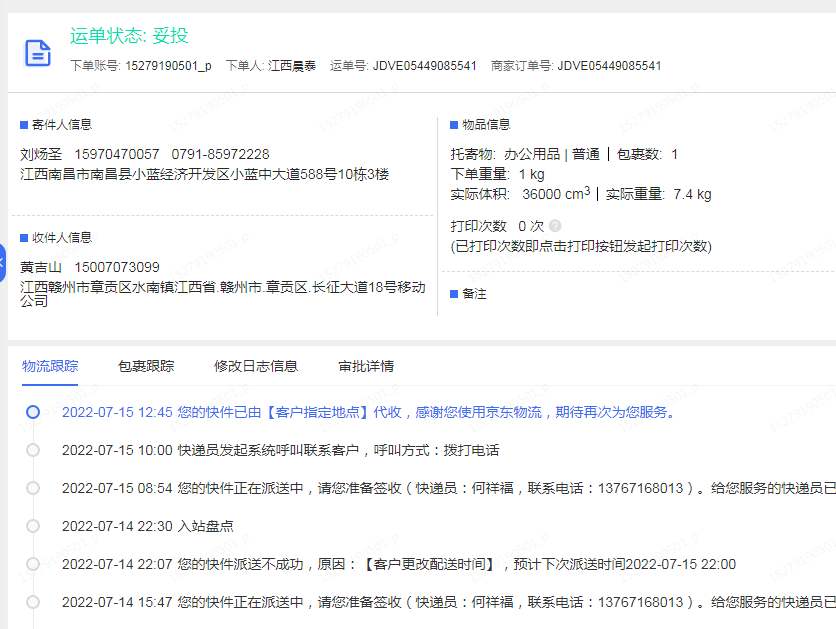Open the 包裹跟踪 tab
This screenshot has height=629, width=836.
point(146,366)
